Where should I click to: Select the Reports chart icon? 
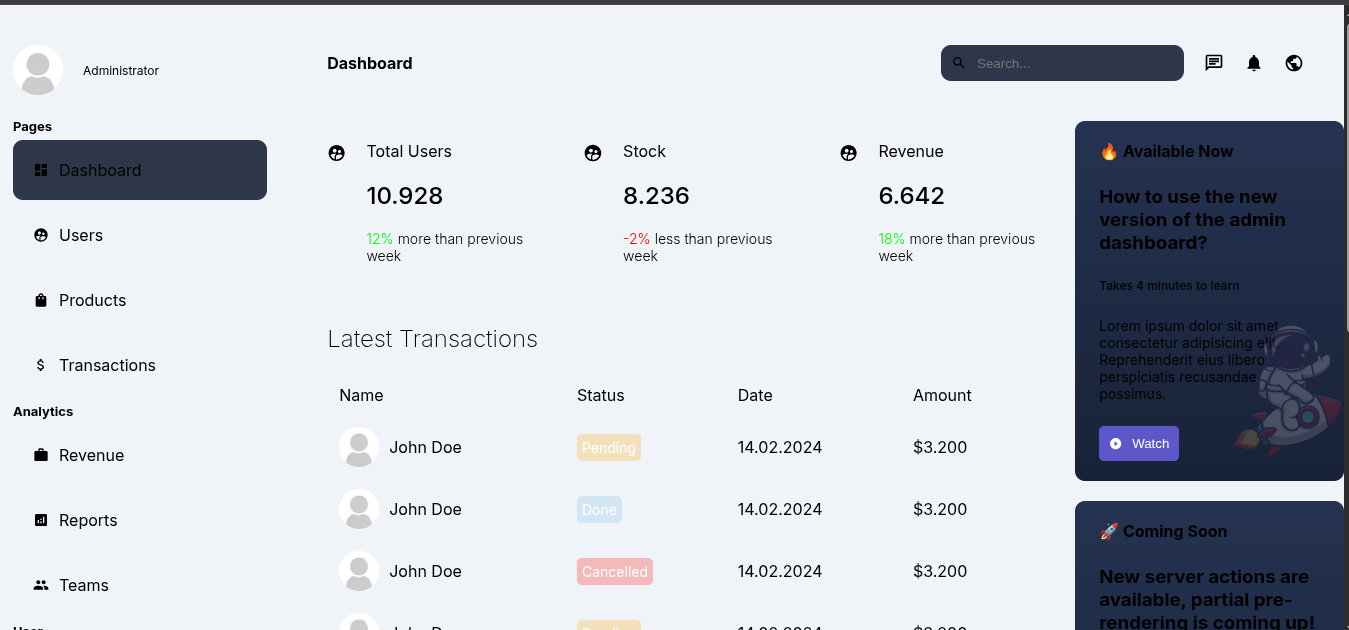pyautogui.click(x=40, y=520)
